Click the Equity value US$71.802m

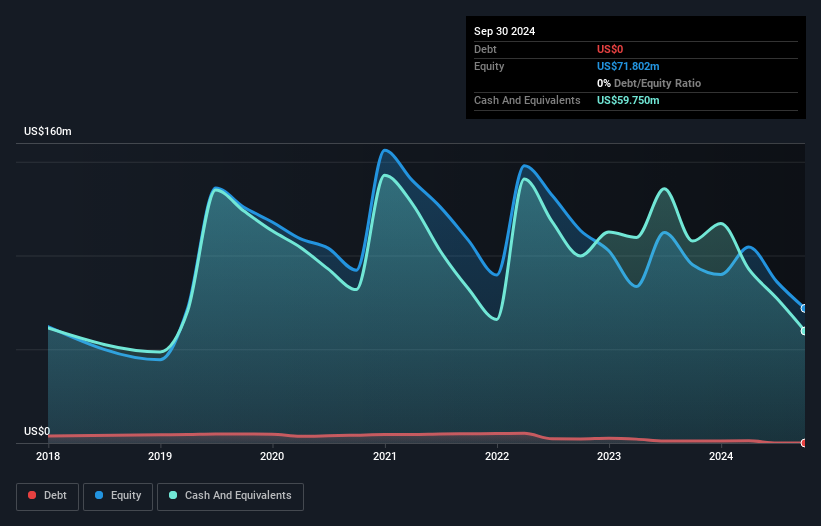click(x=628, y=66)
